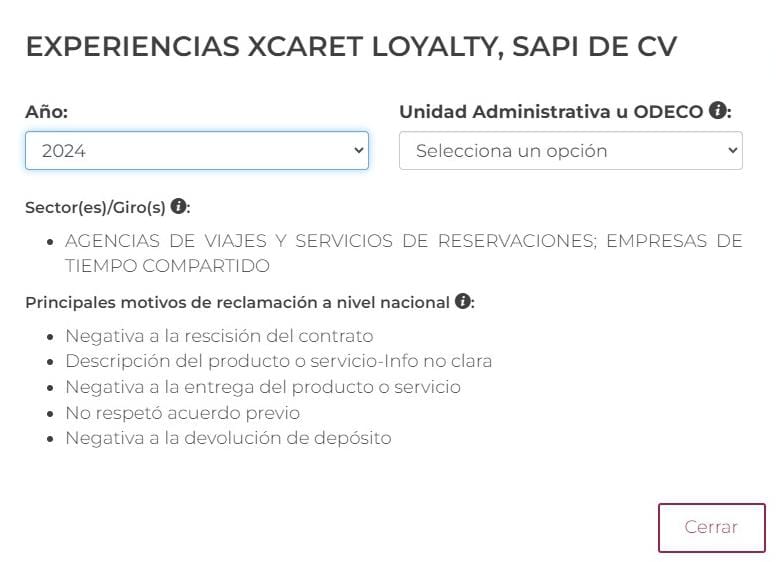Image resolution: width=776 pixels, height=562 pixels.
Task: Click 'Descripción del producto o servicio-Info no clara'
Action: (278, 361)
